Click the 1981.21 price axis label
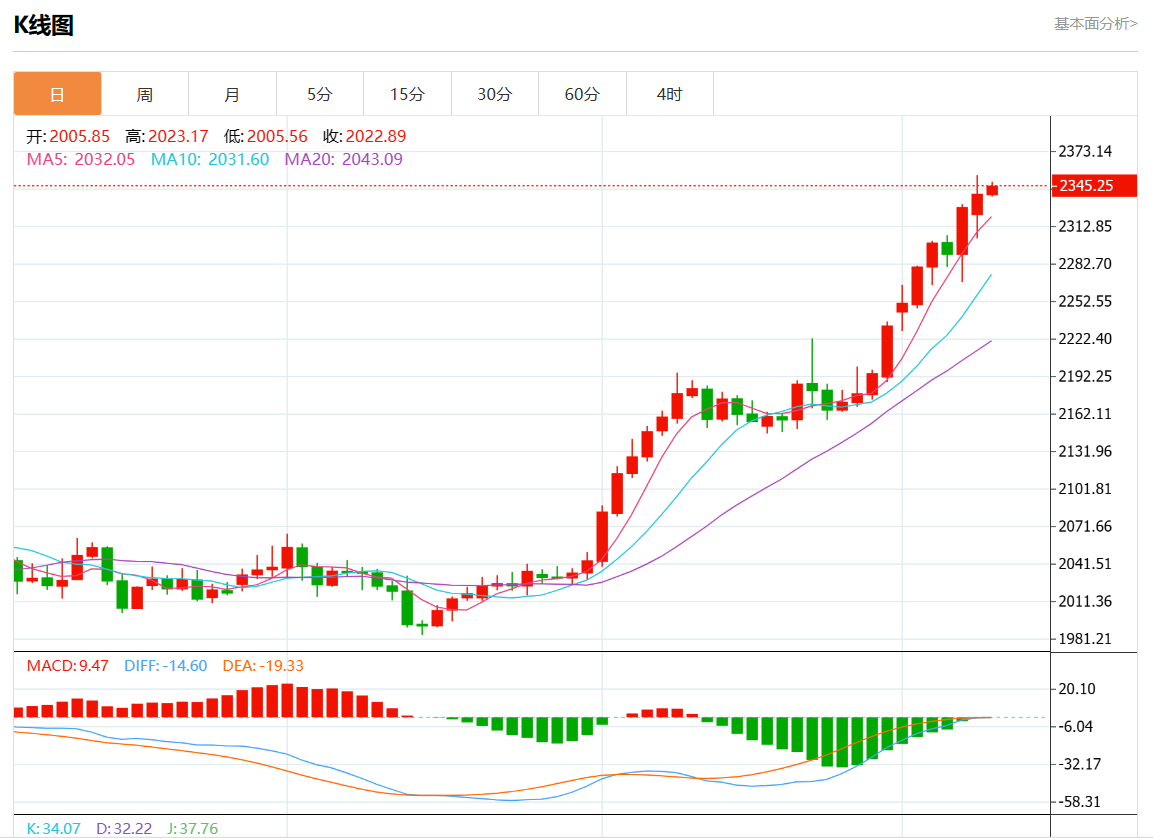The height and width of the screenshot is (838, 1153). point(1085,639)
